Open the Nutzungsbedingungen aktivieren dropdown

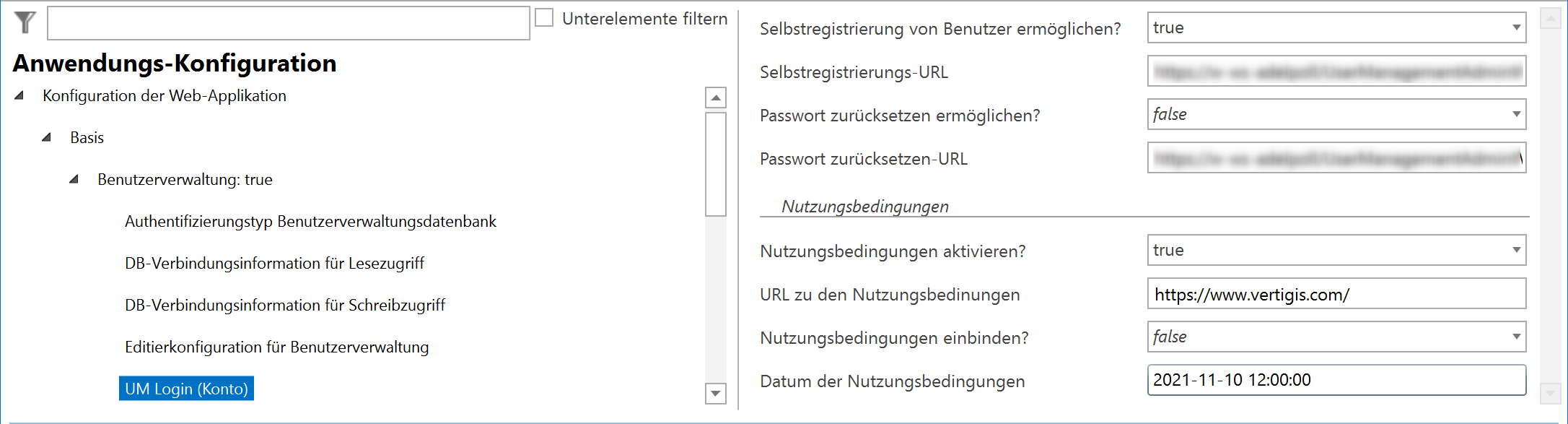pos(1515,250)
